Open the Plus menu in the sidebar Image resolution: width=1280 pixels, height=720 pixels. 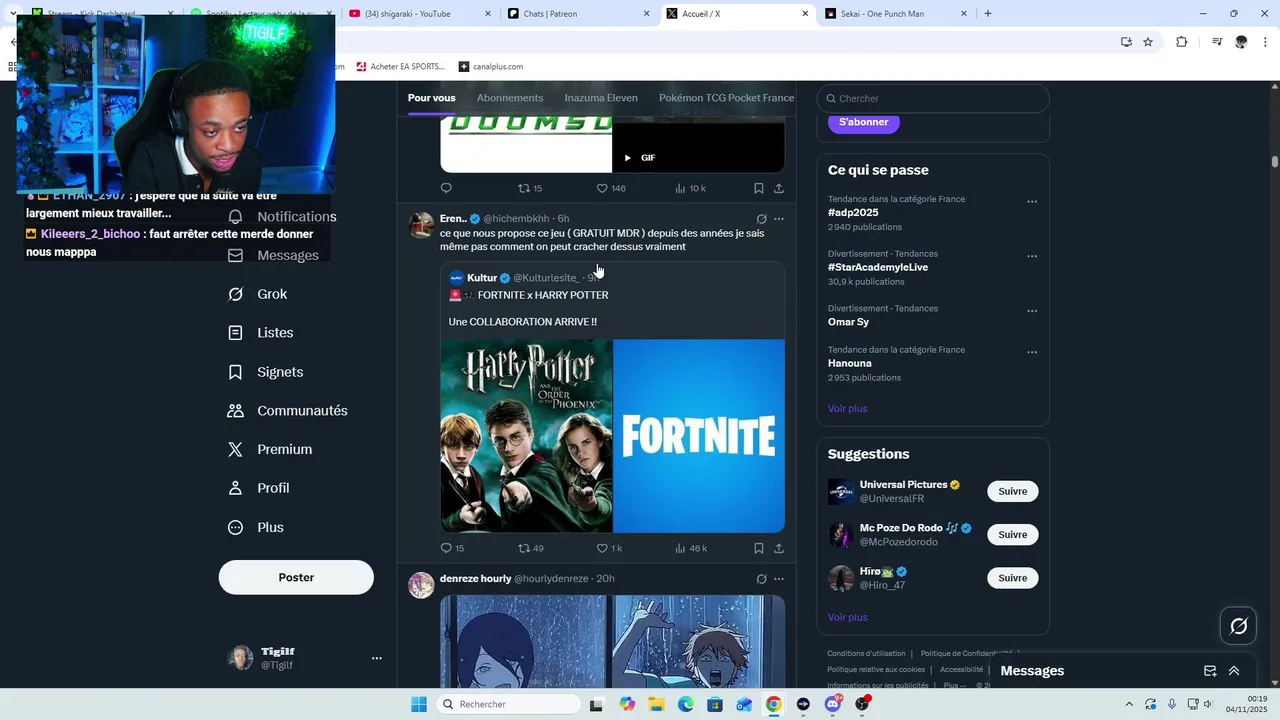point(256,527)
